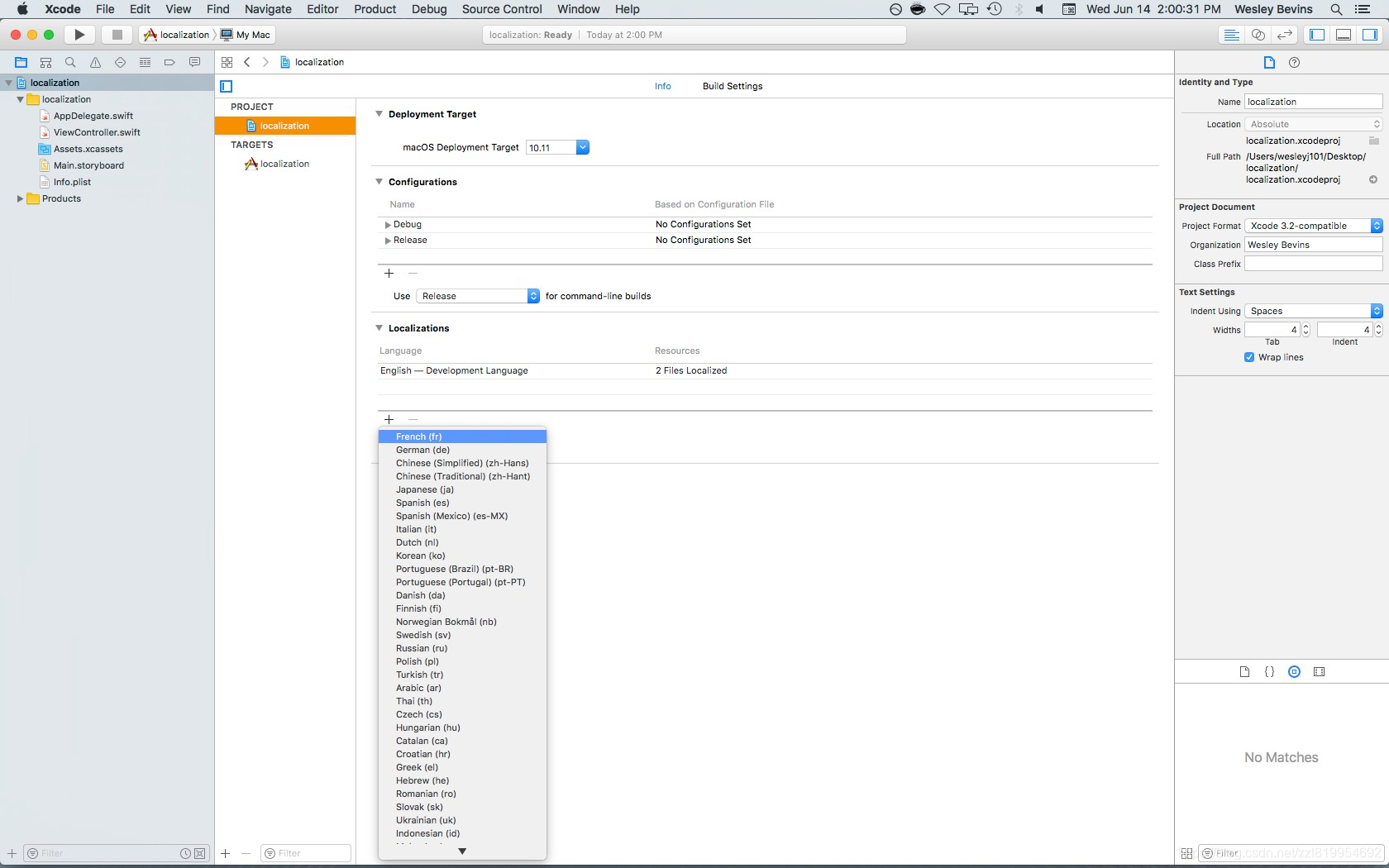The width and height of the screenshot is (1389, 868).
Task: Hide the Navigator pane
Action: click(x=1317, y=35)
